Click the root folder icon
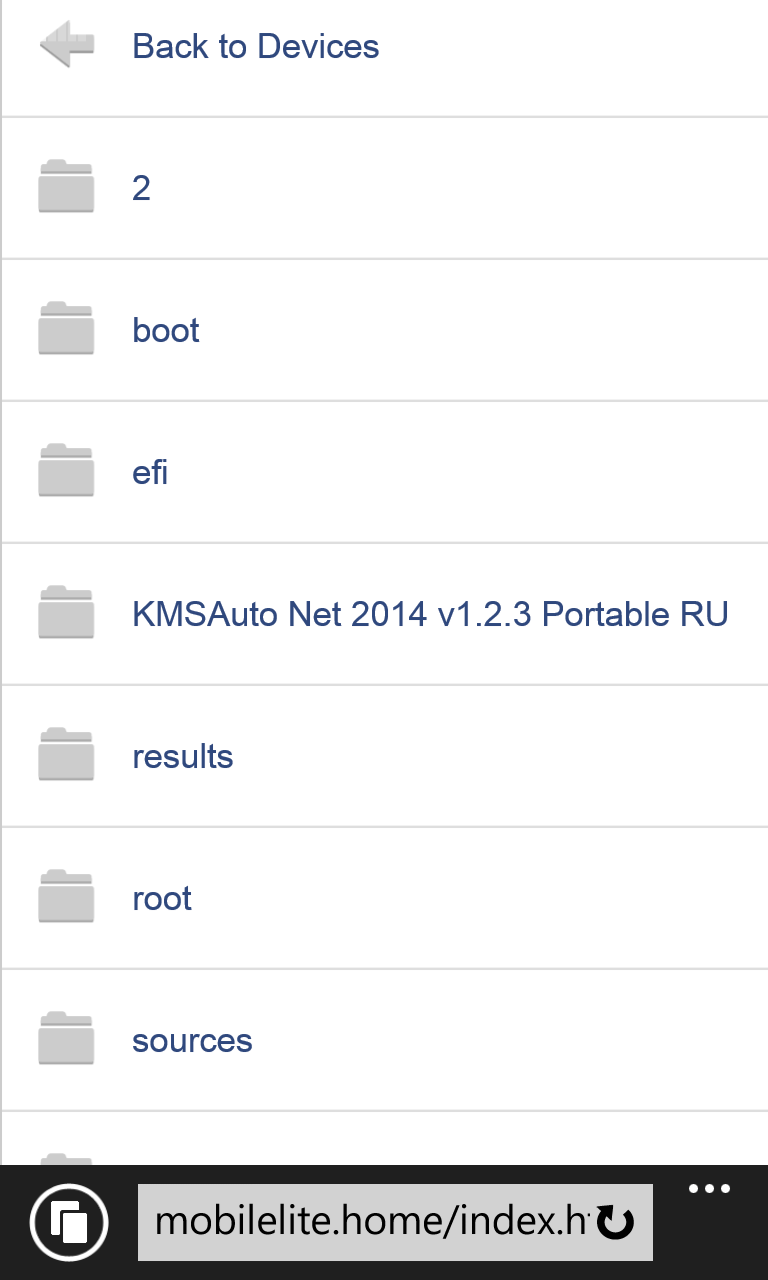Viewport: 768px width, 1280px height. pos(66,897)
